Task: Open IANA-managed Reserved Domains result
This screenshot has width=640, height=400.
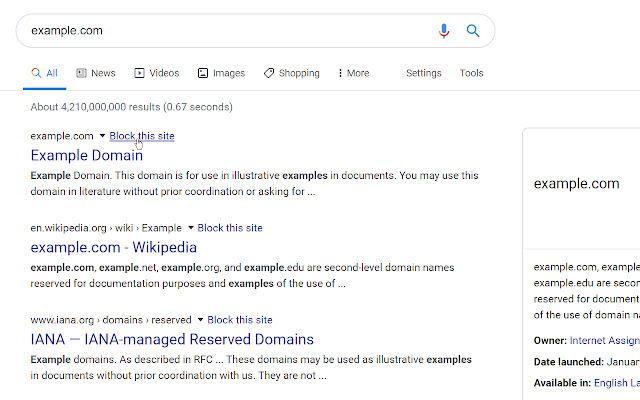Action: [x=172, y=339]
